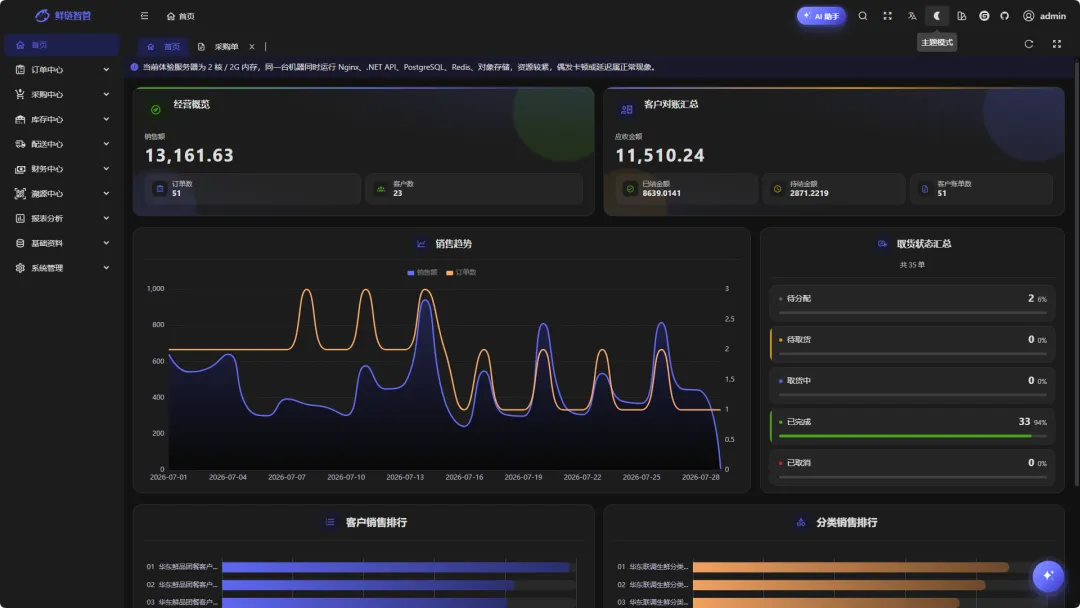
Task: Open the search magnifier icon
Action: [862, 16]
